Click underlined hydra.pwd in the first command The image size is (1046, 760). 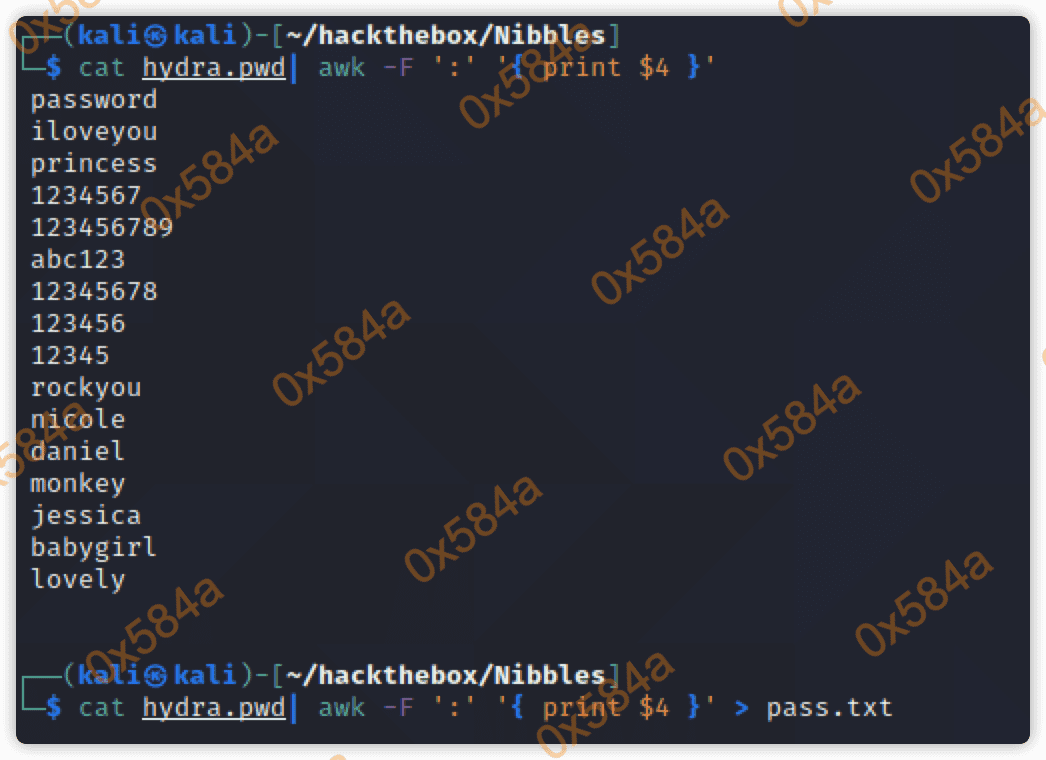point(213,68)
